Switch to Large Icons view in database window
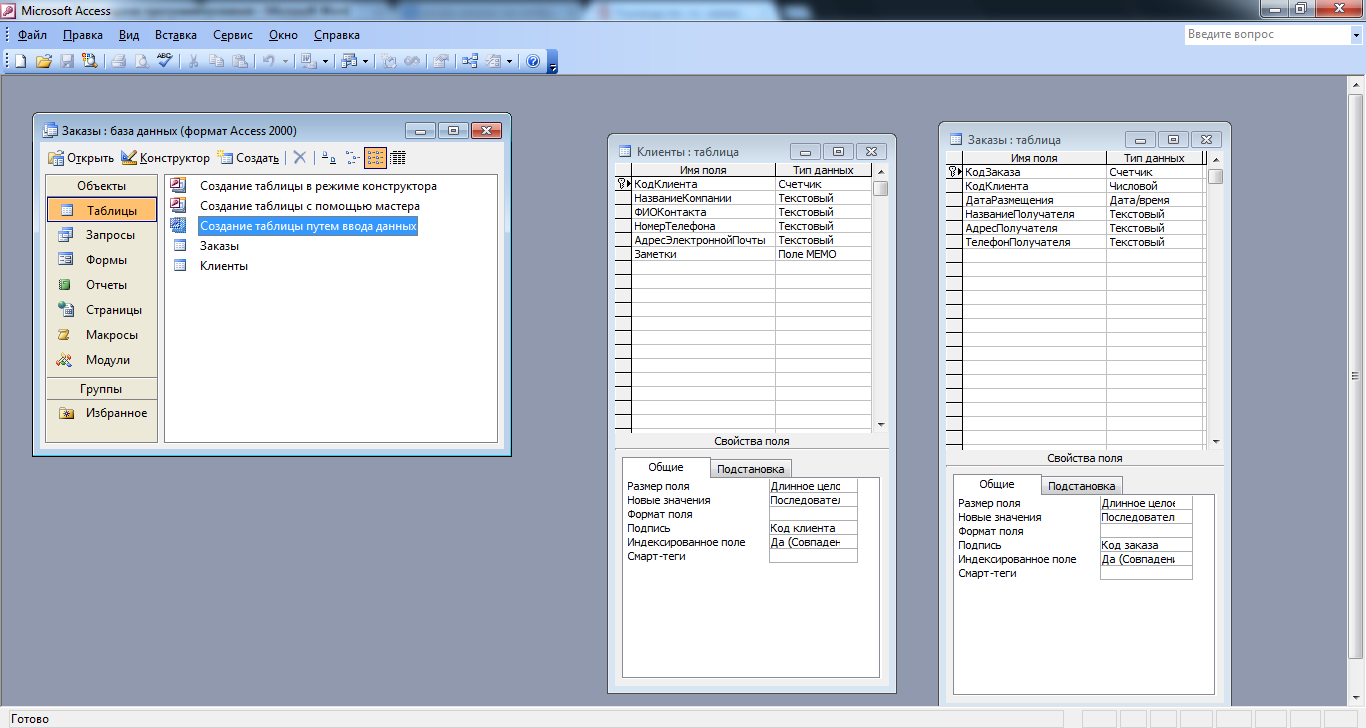The height and width of the screenshot is (728, 1366). tap(328, 158)
